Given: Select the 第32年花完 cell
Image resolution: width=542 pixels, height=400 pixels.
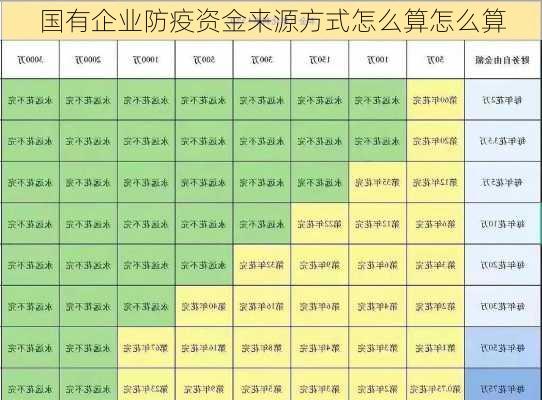Looking at the screenshot, I should tap(262, 265).
